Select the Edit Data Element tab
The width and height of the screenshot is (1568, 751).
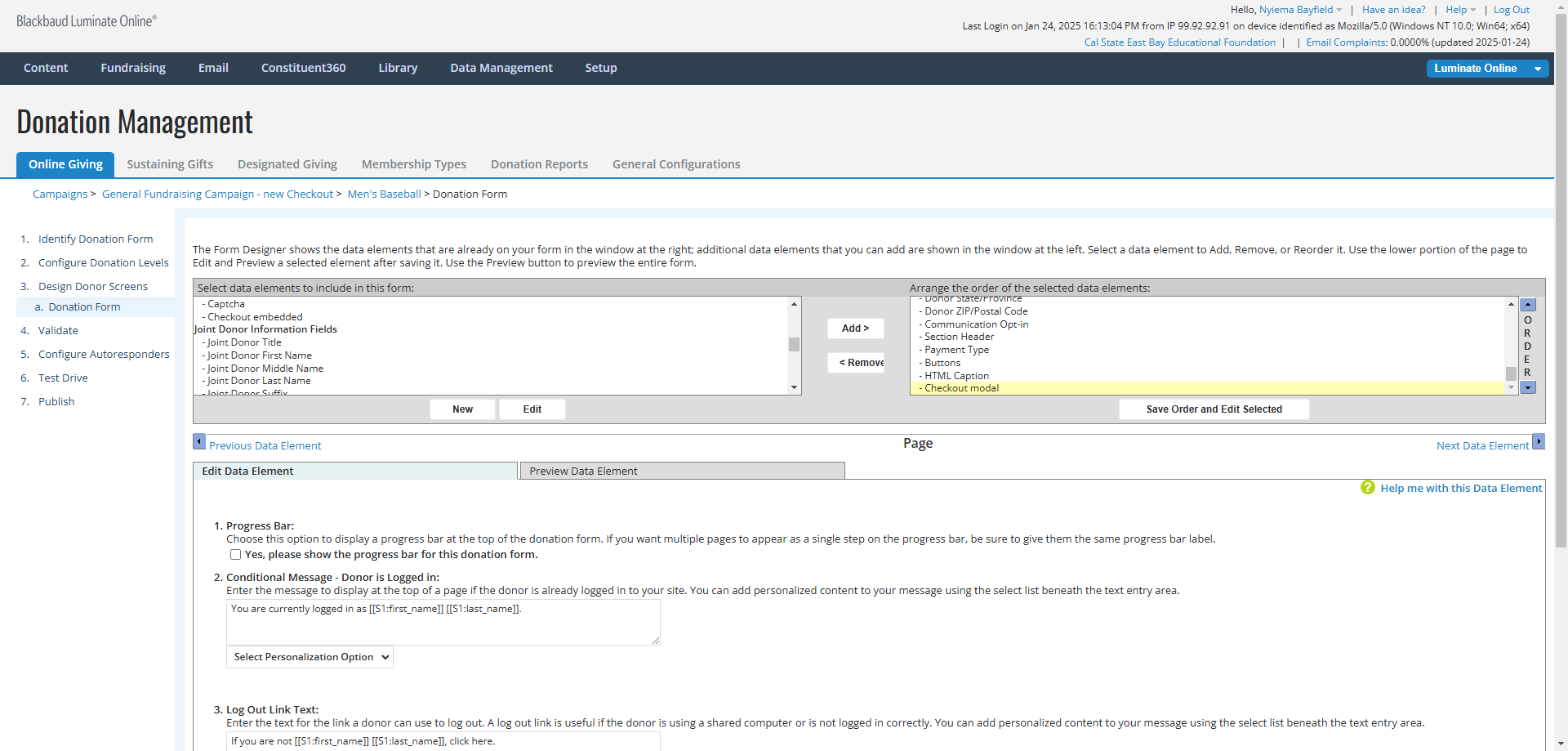coord(355,471)
